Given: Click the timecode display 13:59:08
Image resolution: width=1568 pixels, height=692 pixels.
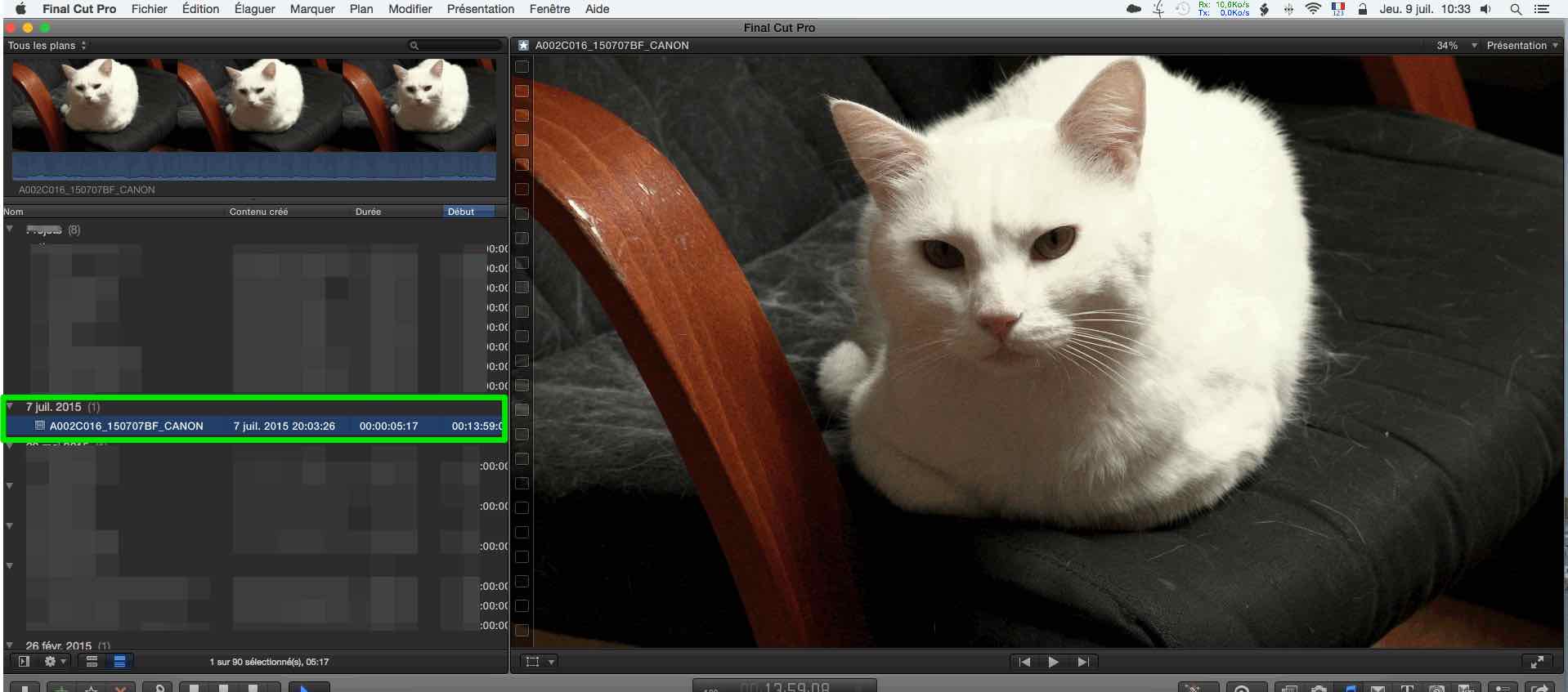Looking at the screenshot, I should tap(785, 686).
